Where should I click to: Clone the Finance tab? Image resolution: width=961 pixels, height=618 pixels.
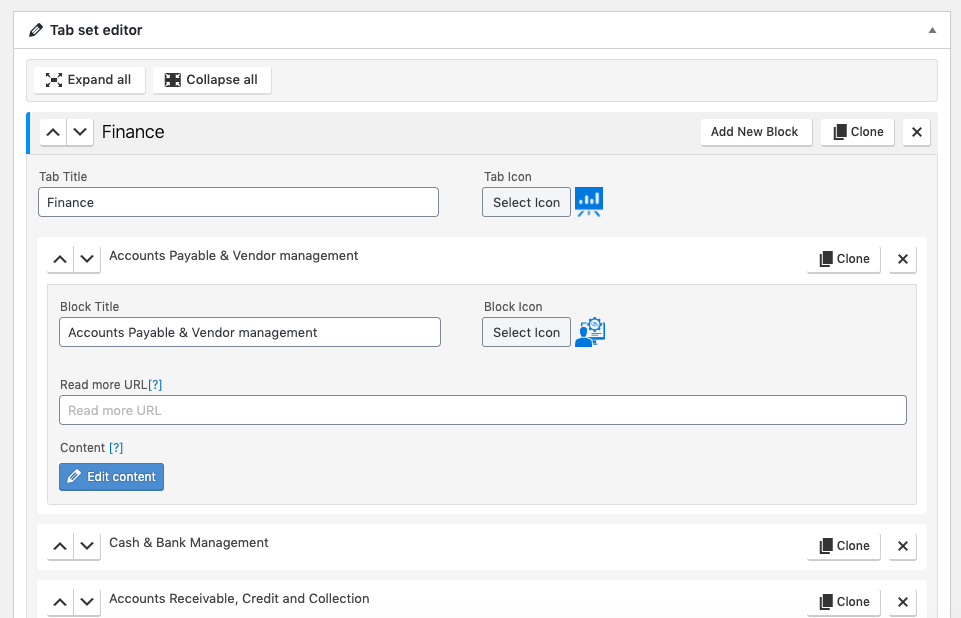coord(858,132)
